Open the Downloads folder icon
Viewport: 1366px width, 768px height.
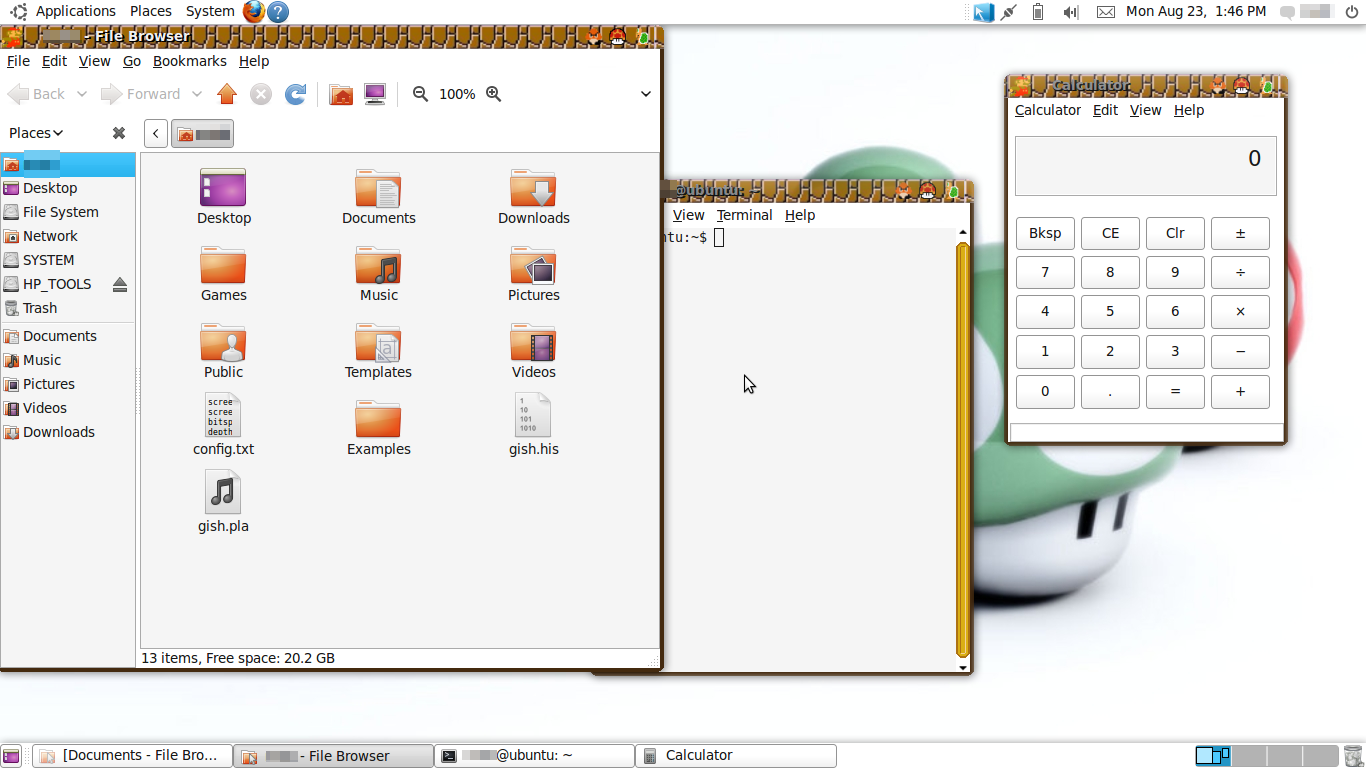click(534, 188)
